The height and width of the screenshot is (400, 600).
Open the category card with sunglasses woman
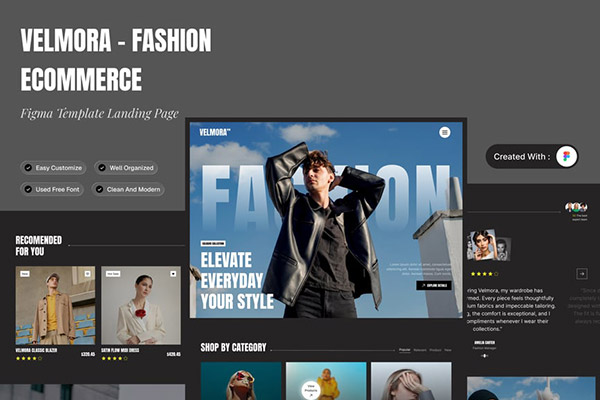(241, 381)
